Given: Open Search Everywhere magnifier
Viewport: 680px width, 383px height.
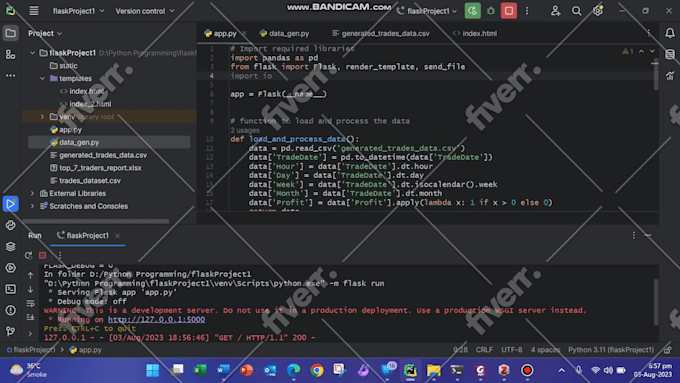Looking at the screenshot, I should pyautogui.click(x=576, y=11).
